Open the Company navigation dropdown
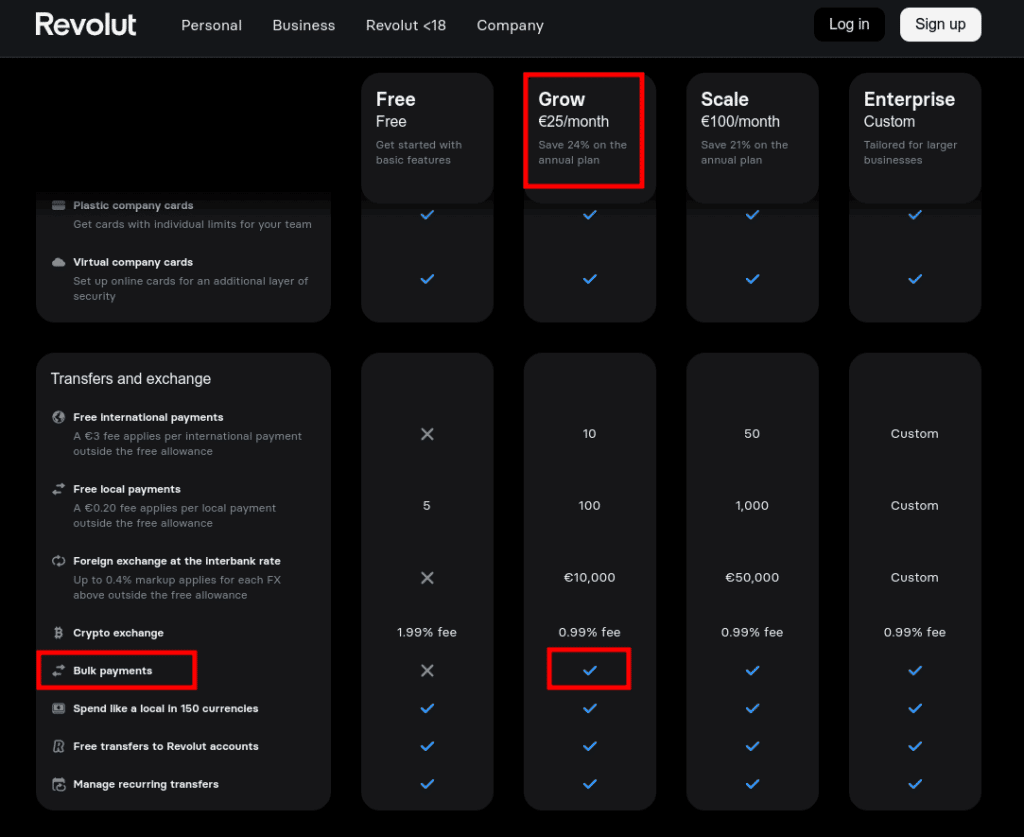Viewport: 1024px width, 837px height. [510, 25]
